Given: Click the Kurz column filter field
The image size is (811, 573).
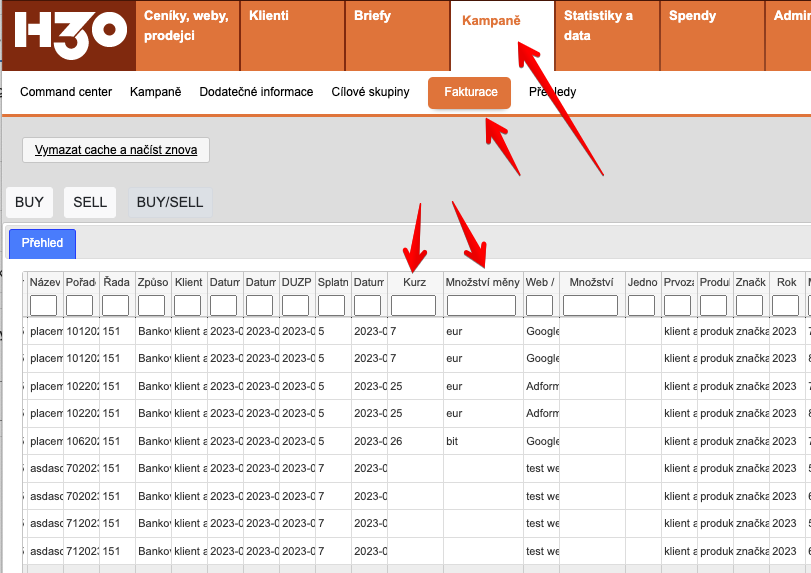Looking at the screenshot, I should click(413, 305).
